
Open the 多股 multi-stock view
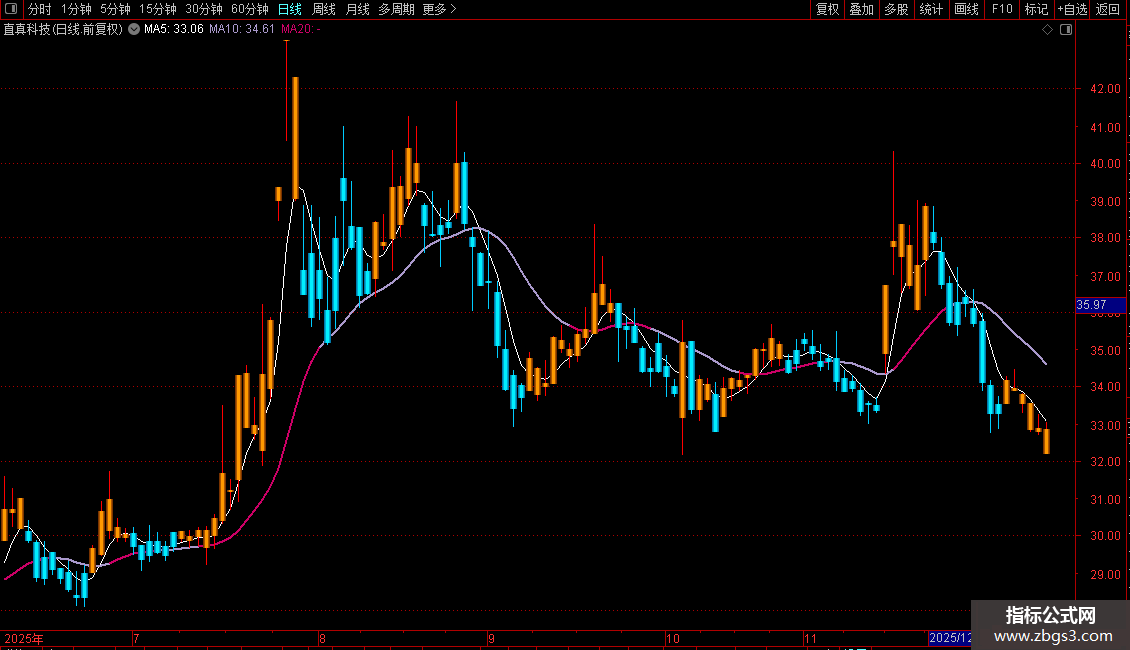click(x=896, y=9)
